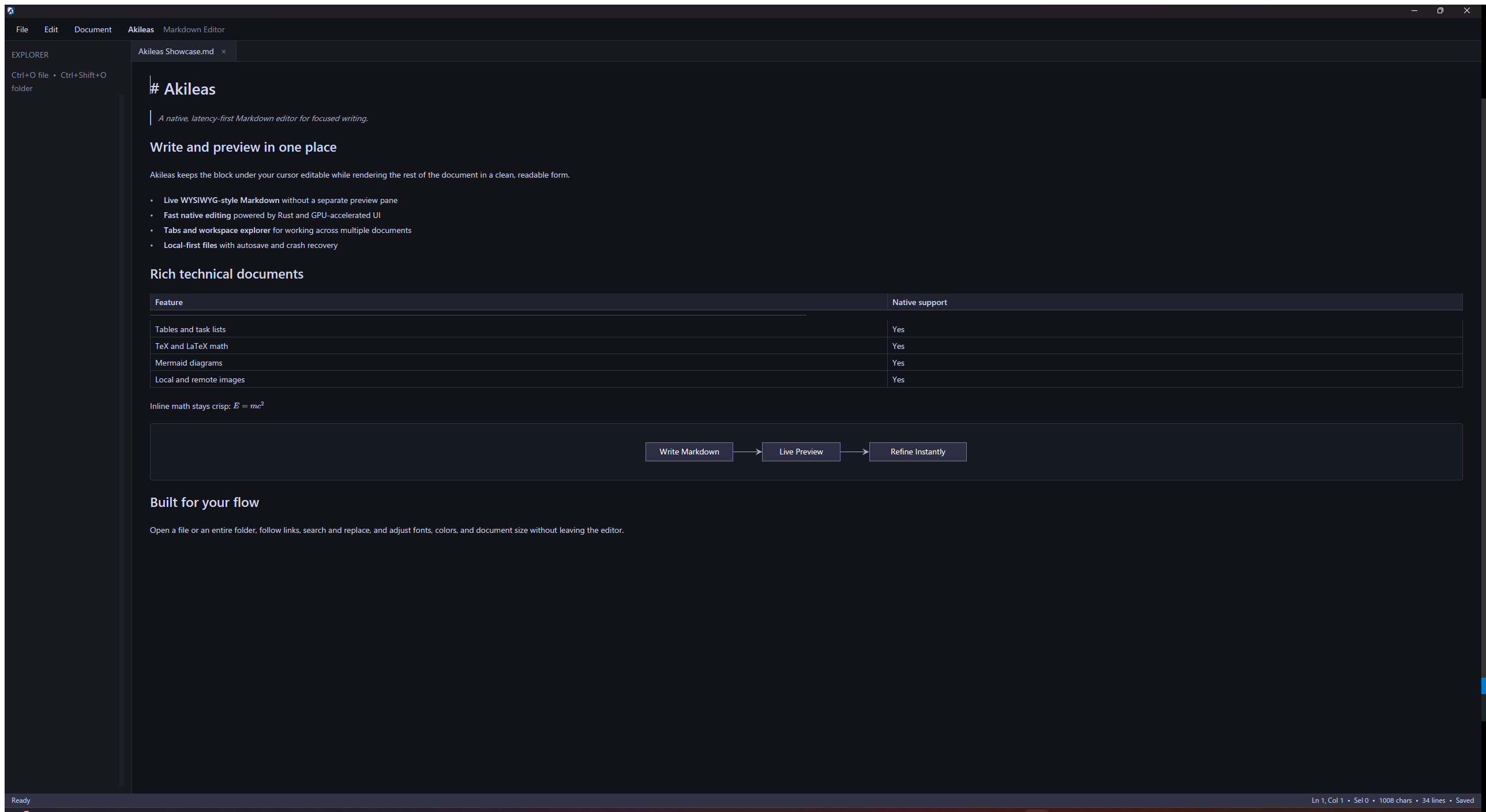
Task: Open the Document menu
Action: click(x=93, y=29)
